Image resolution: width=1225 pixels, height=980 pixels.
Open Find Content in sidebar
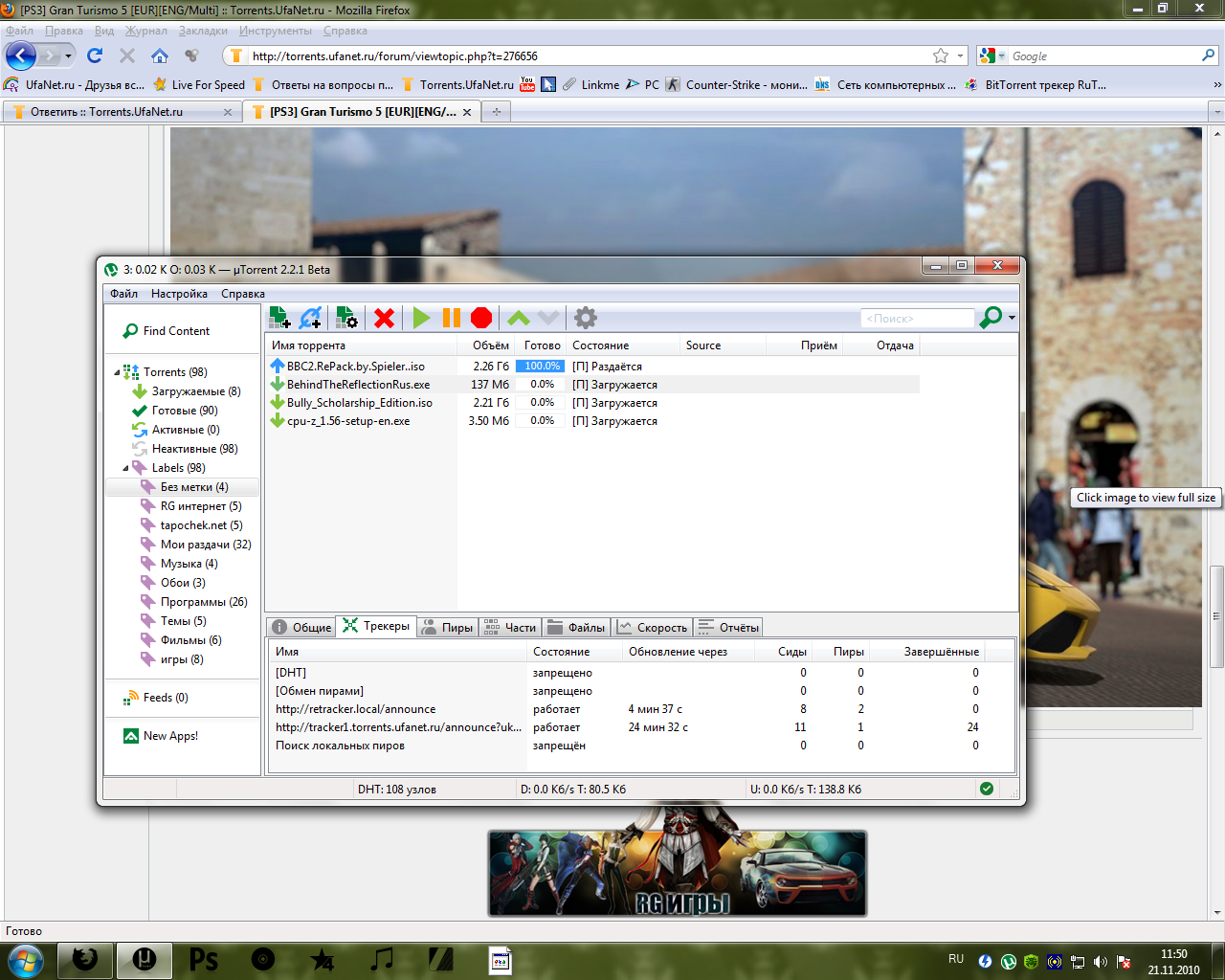[x=167, y=331]
